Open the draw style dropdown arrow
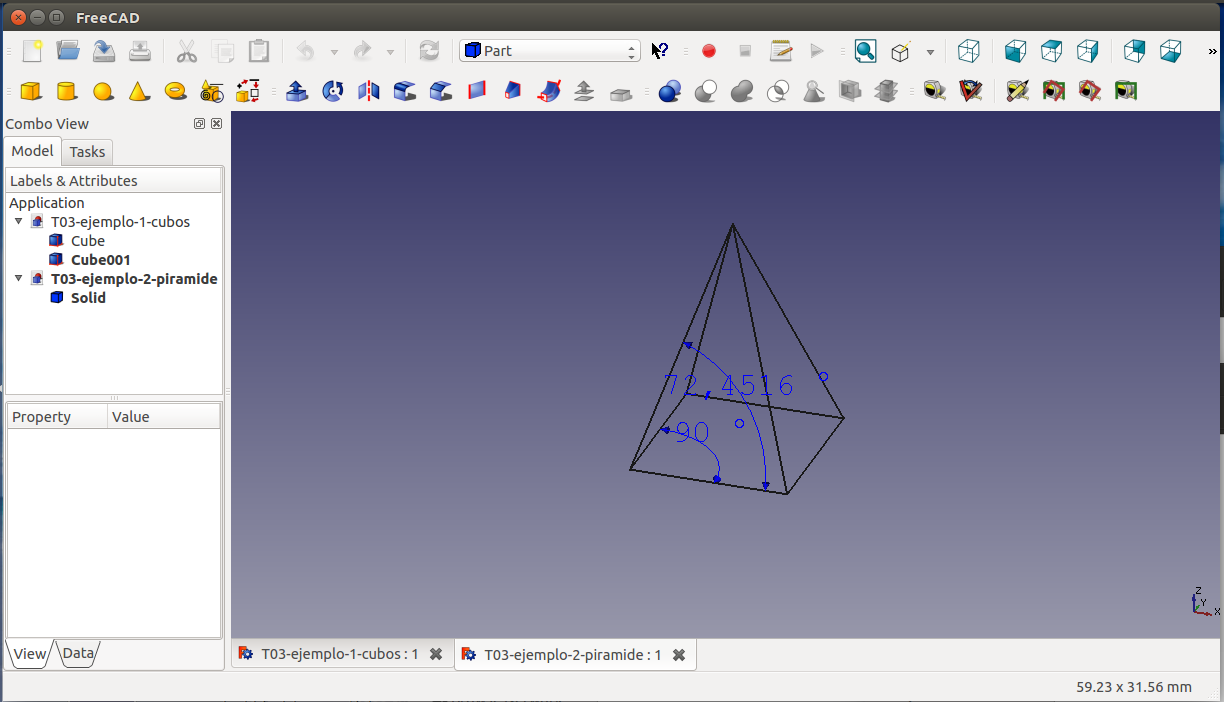The width and height of the screenshot is (1224, 702). pyautogui.click(x=930, y=52)
